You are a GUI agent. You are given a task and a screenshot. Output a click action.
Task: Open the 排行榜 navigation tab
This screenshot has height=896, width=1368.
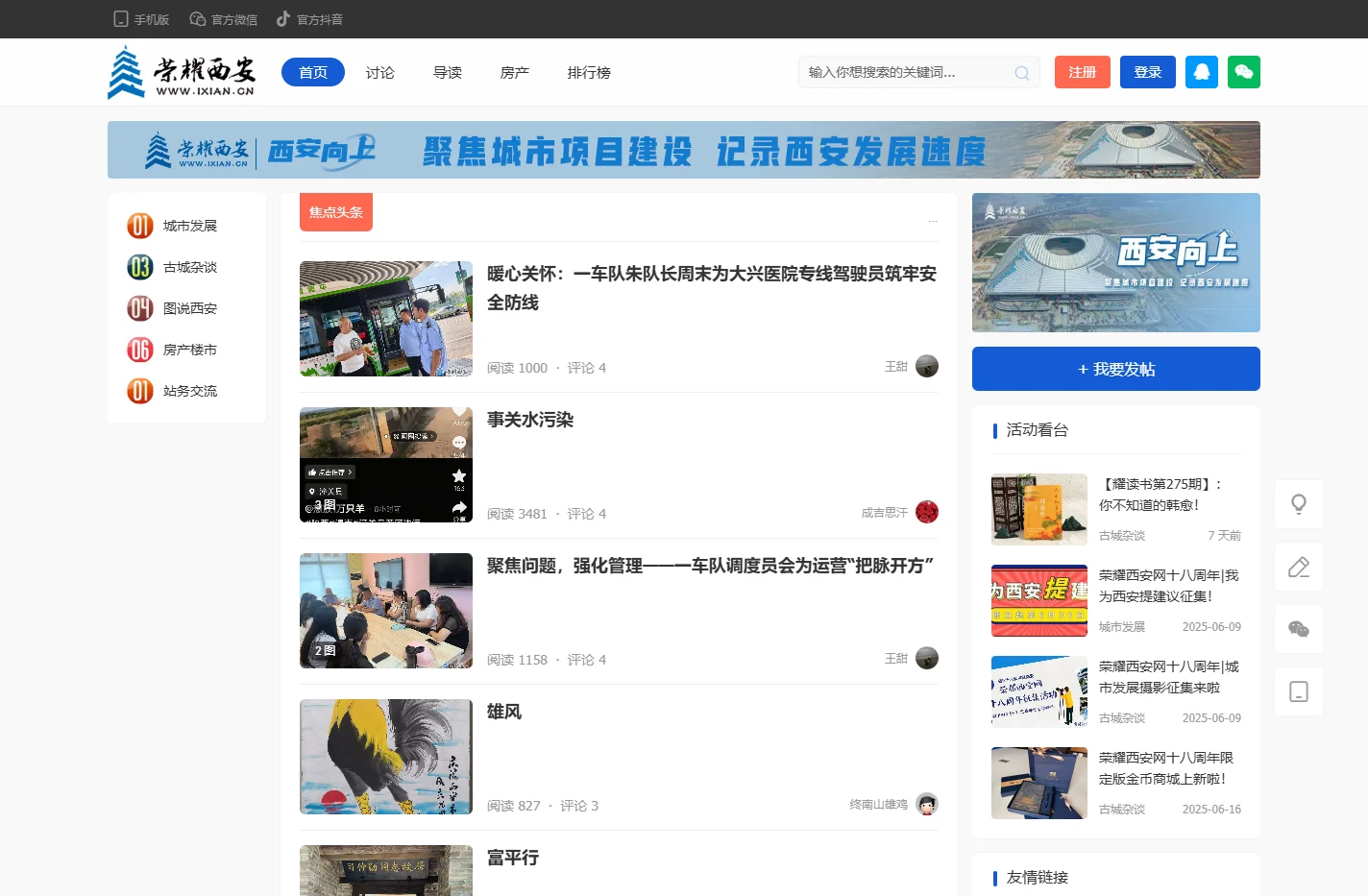pyautogui.click(x=589, y=72)
